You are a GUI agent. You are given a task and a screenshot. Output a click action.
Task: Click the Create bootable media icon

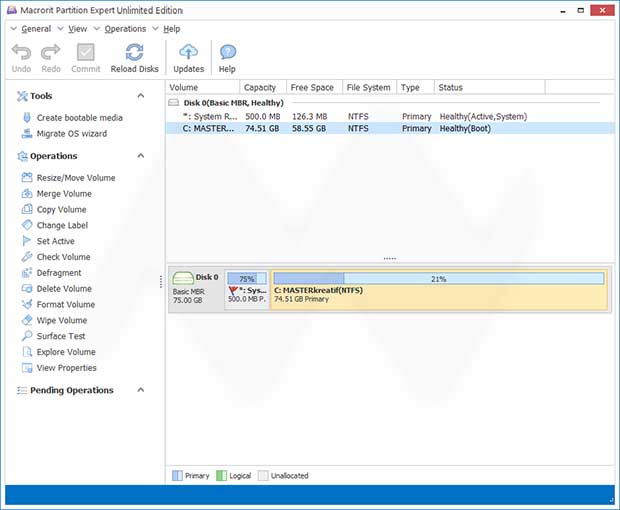click(27, 117)
